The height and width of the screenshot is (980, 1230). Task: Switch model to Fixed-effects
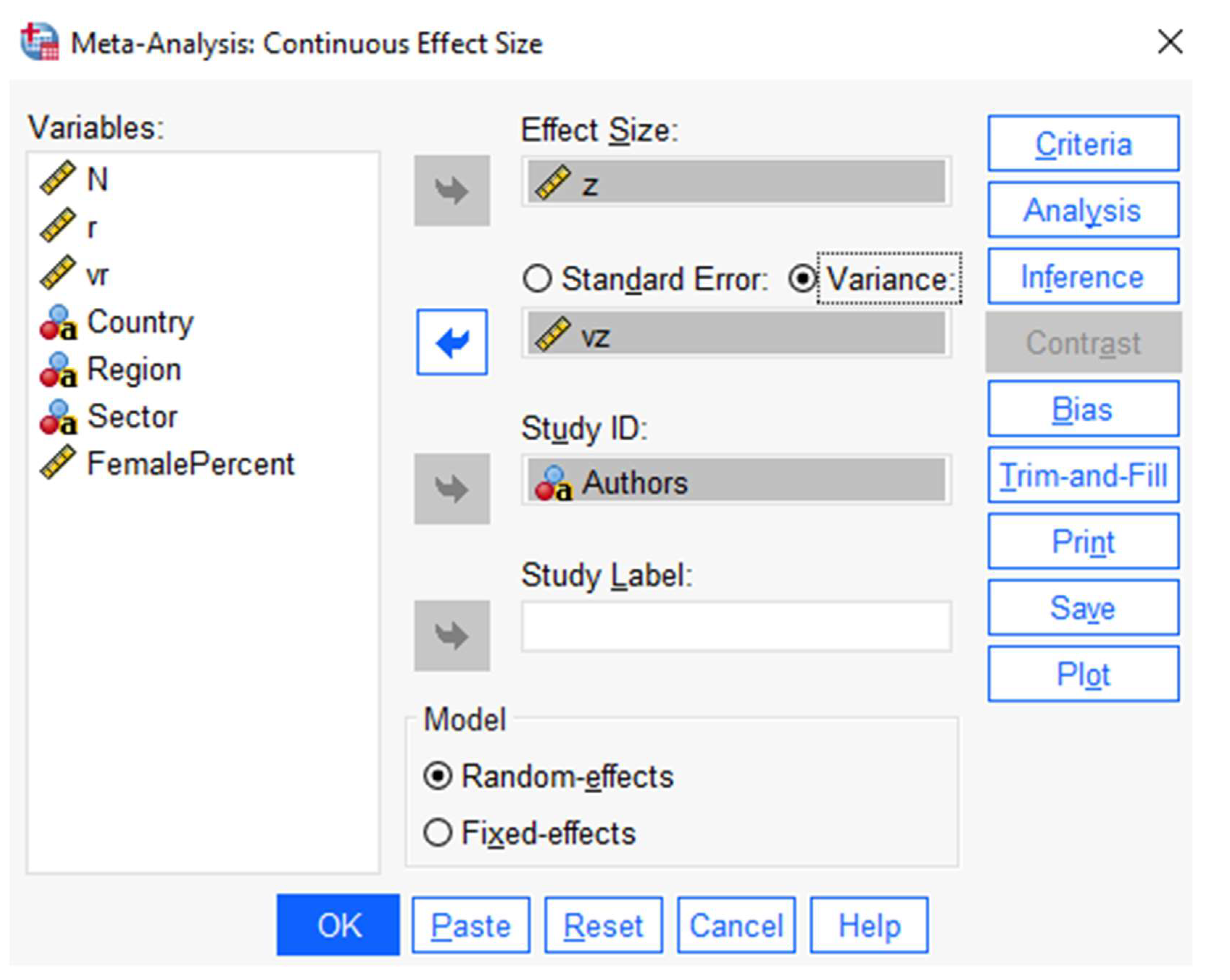click(x=438, y=833)
